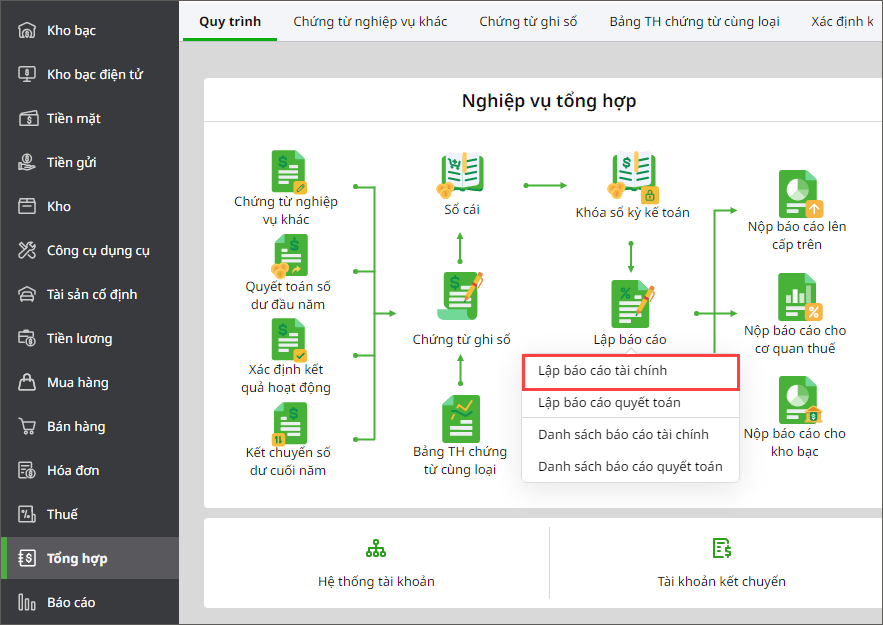The height and width of the screenshot is (625, 883).
Task: Click Báo cáo chart icon in sidebar
Action: [26, 602]
